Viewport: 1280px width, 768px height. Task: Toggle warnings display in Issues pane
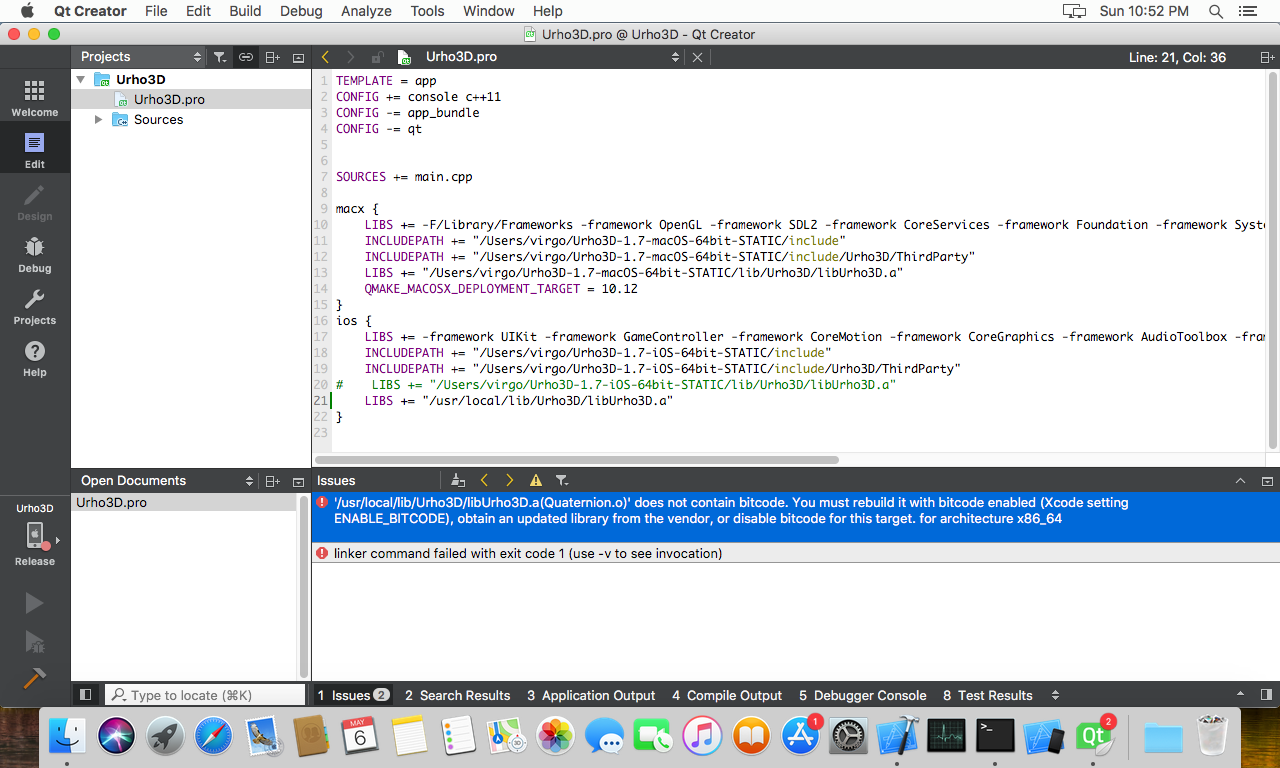pyautogui.click(x=536, y=481)
